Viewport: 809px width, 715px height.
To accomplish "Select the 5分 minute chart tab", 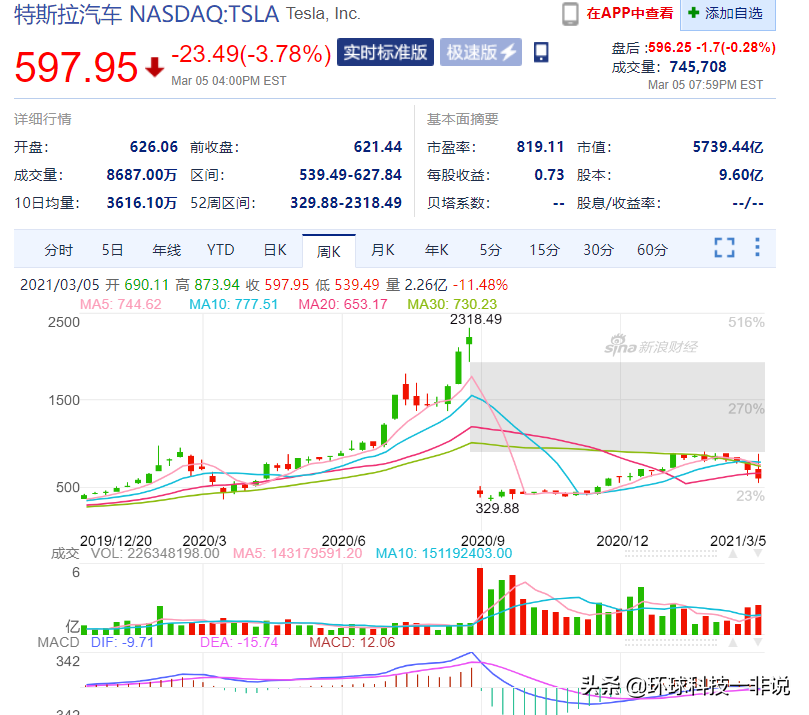I will click(490, 250).
